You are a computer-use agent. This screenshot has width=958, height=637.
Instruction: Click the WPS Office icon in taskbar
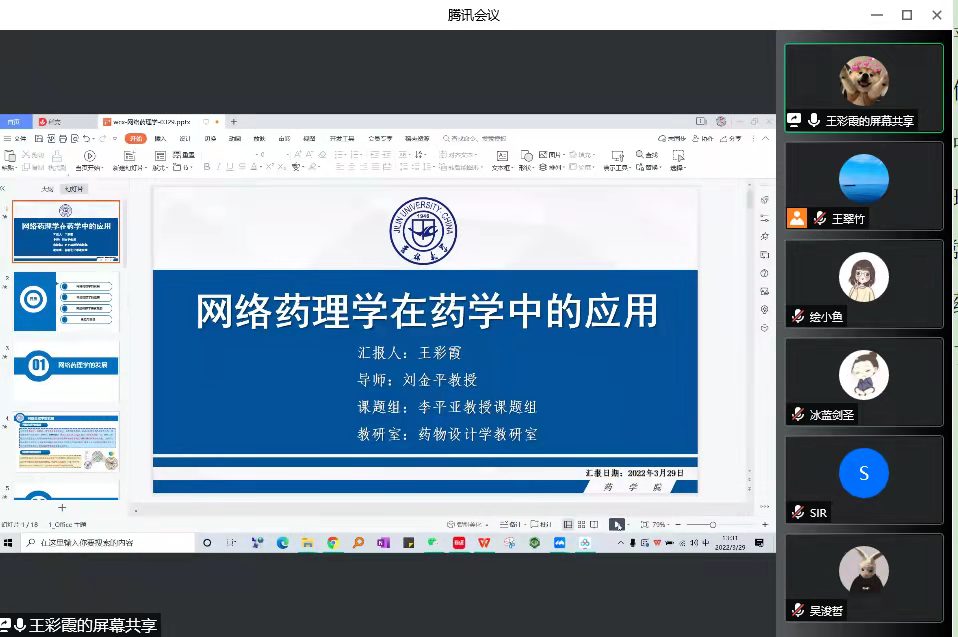[x=484, y=543]
